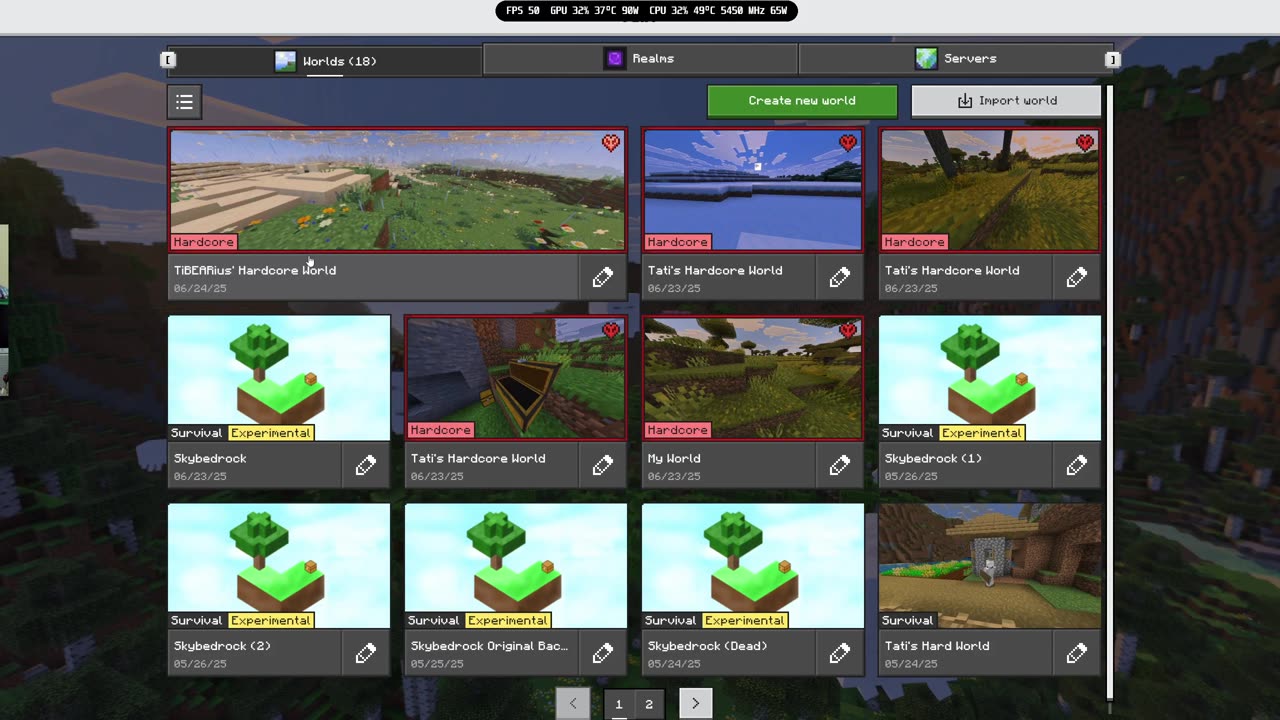Select the "TiBEARius' Hardcore World" name text
Screen dimensions: 1280x720
255,270
